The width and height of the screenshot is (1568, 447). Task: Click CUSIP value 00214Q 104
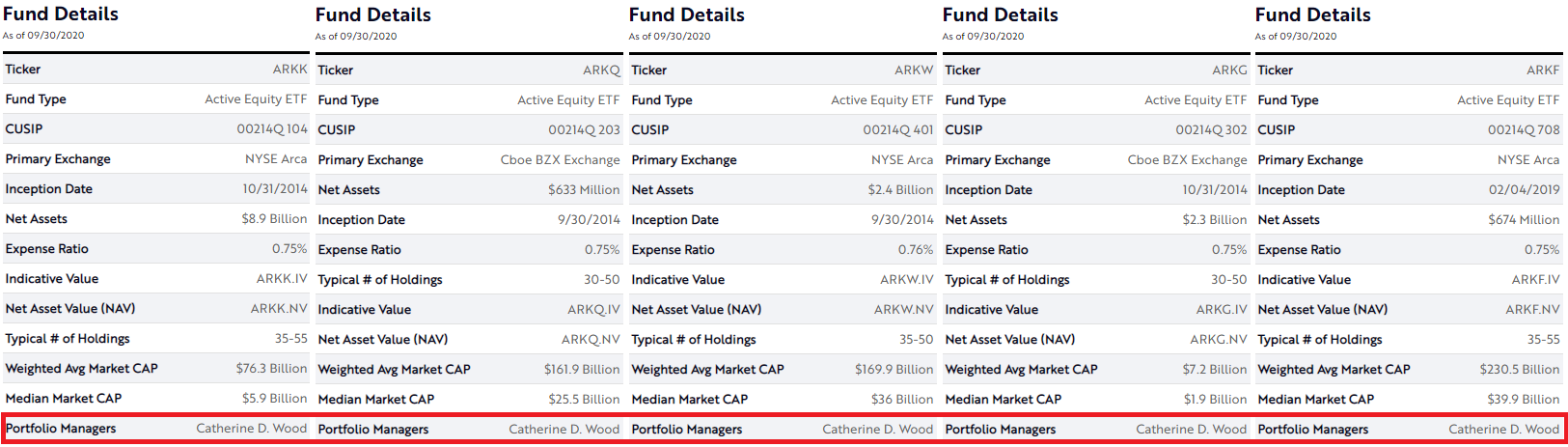272,129
